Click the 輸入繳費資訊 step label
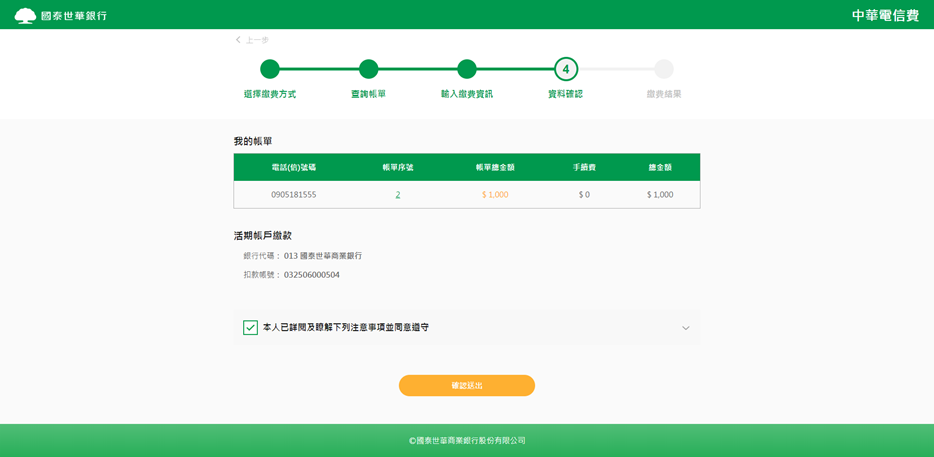Image resolution: width=934 pixels, height=457 pixels. point(466,94)
